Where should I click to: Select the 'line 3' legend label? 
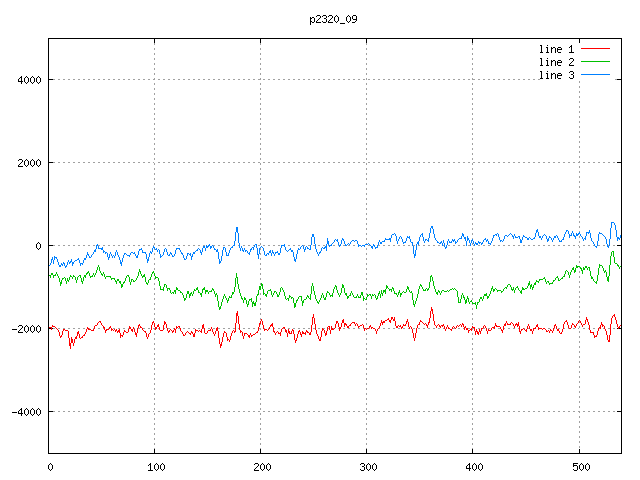pos(556,76)
